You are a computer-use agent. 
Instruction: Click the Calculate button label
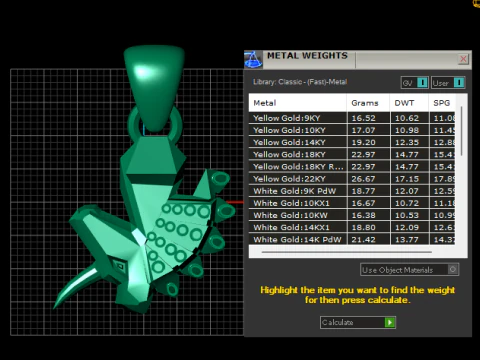337,322
